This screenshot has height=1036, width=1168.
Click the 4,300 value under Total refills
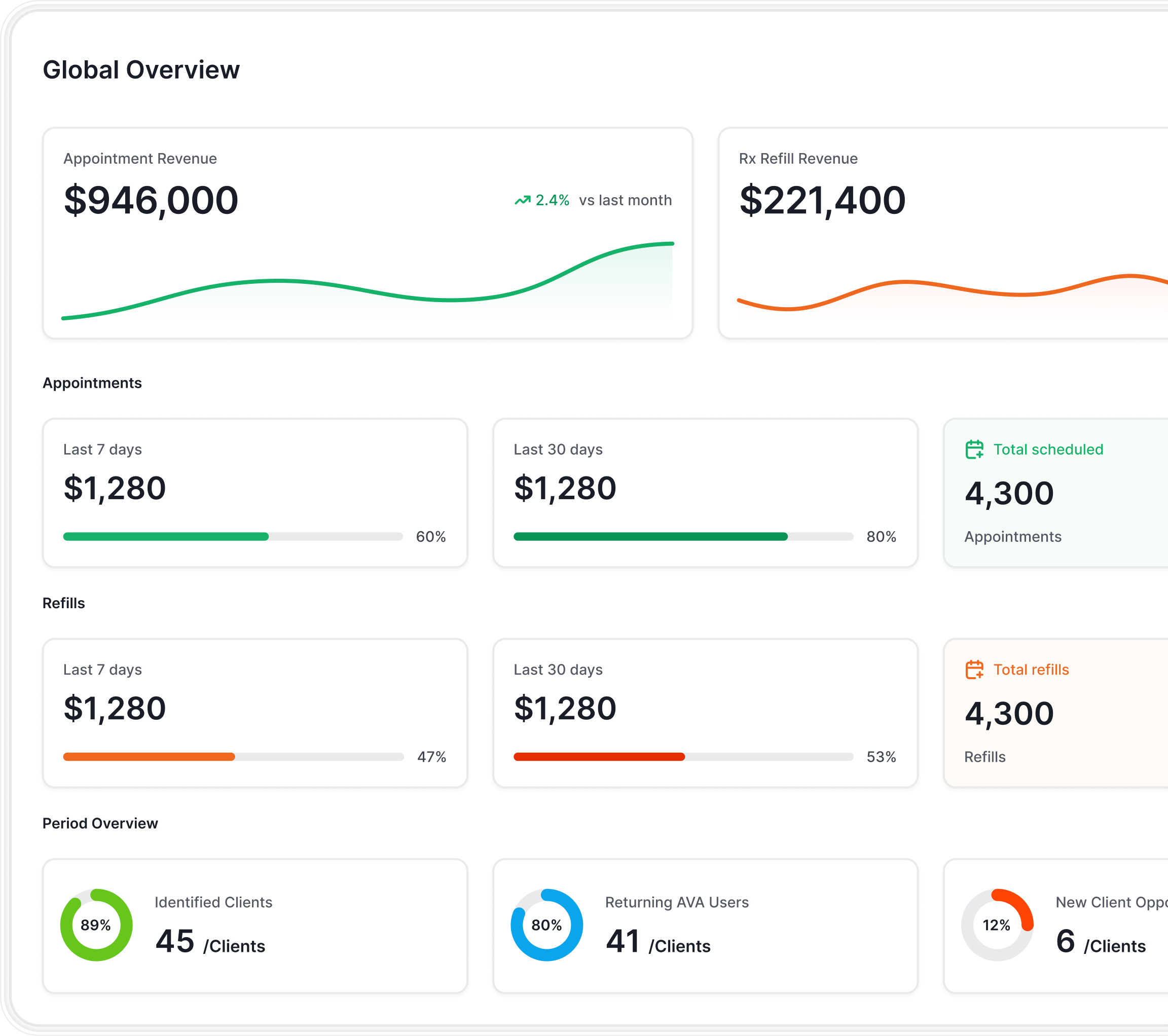point(1009,713)
